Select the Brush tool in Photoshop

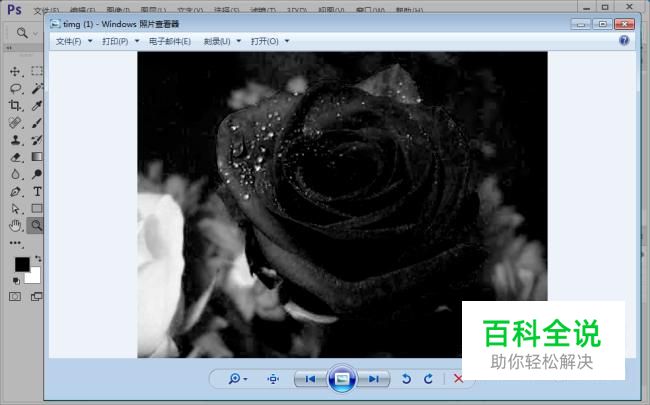pos(37,123)
